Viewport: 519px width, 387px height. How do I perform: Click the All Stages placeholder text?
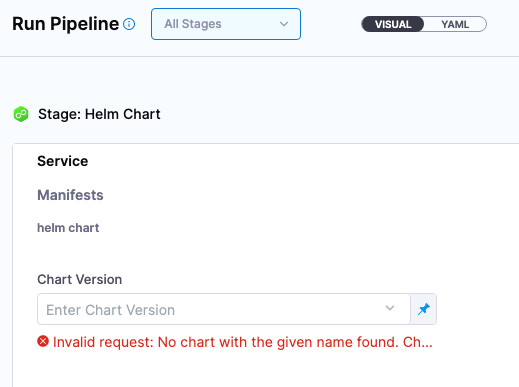[x=193, y=24]
